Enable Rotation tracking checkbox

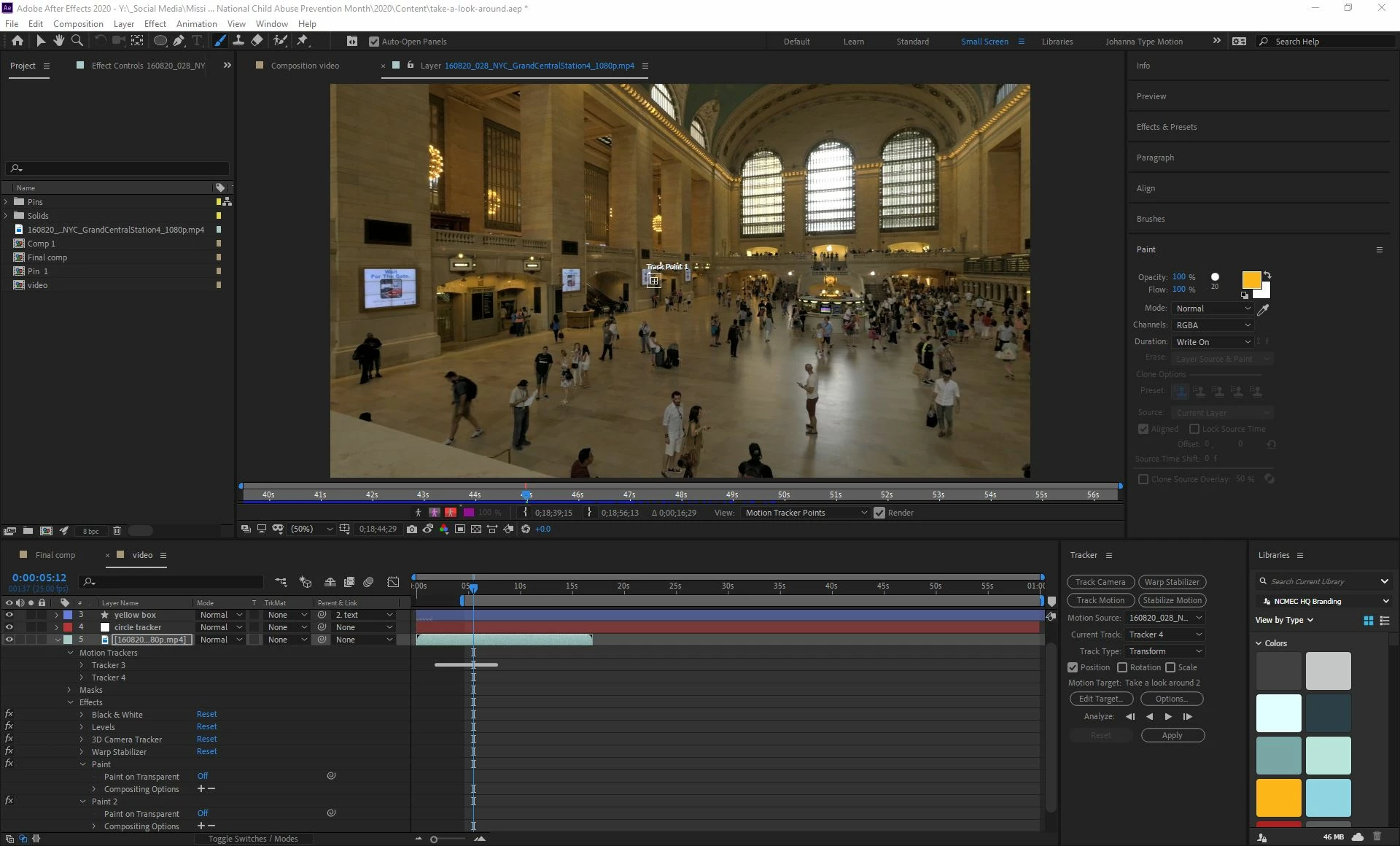[1122, 667]
